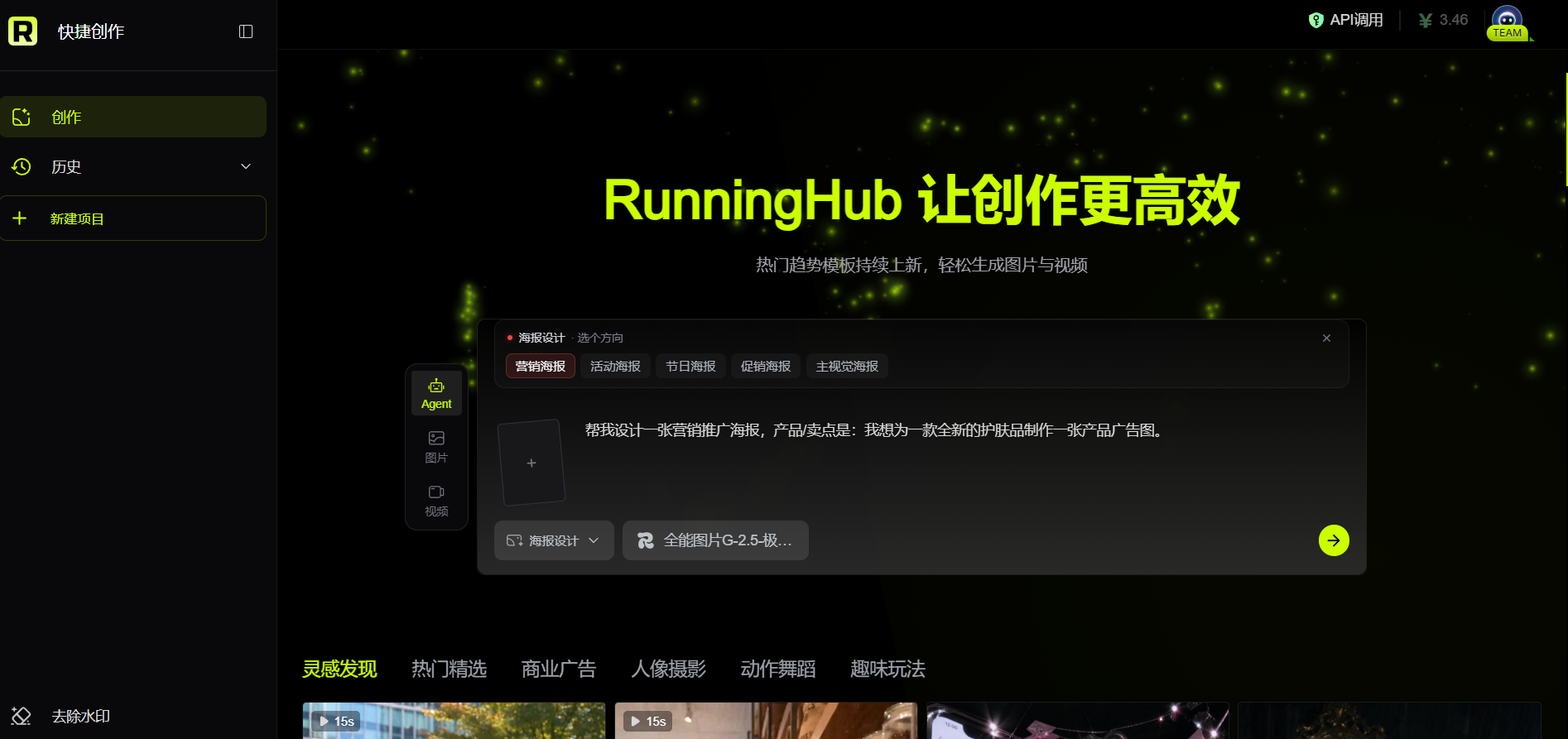Select the 促销海报 direction chip

coord(766,366)
